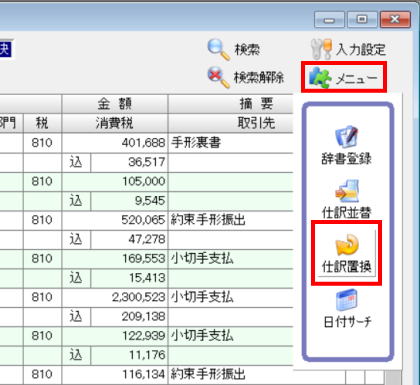The width and height of the screenshot is (420, 385).
Task: Click the 検索 magnifier icon
Action: tap(219, 50)
